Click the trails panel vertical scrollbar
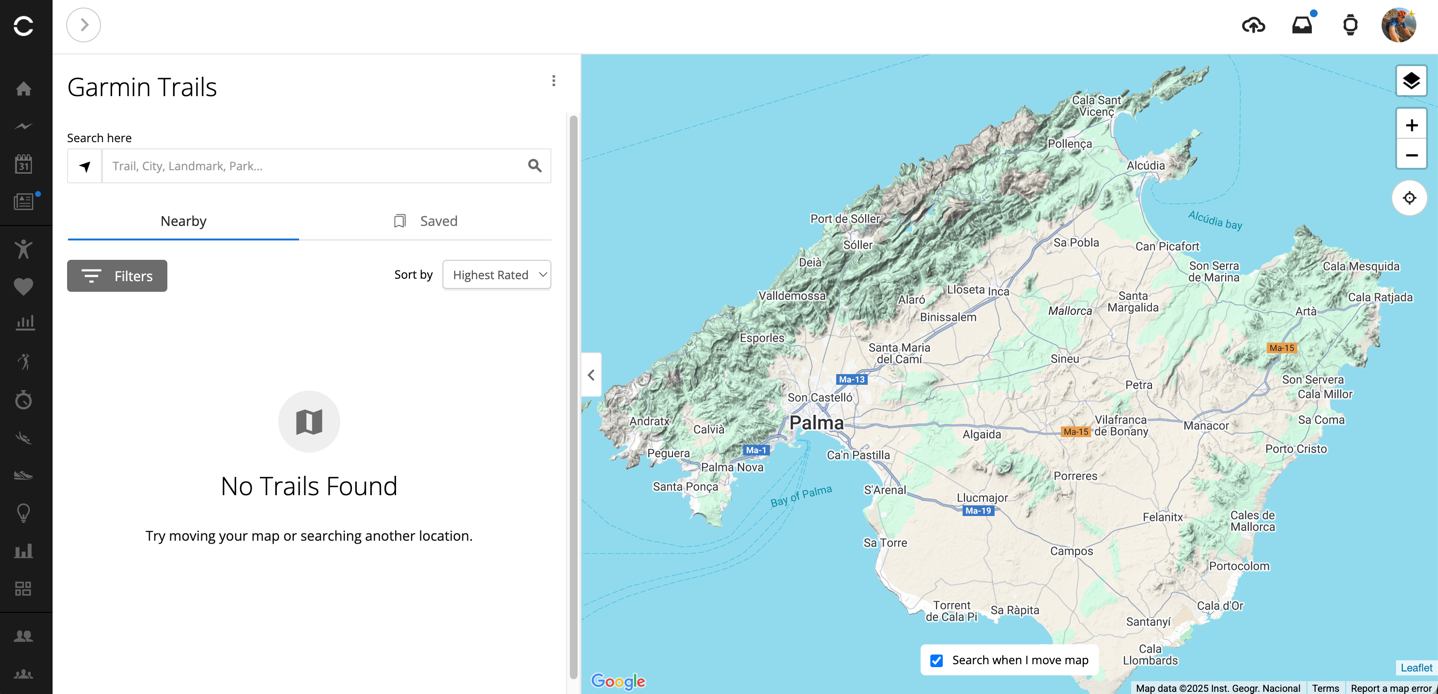Image resolution: width=1438 pixels, height=694 pixels. (x=573, y=396)
